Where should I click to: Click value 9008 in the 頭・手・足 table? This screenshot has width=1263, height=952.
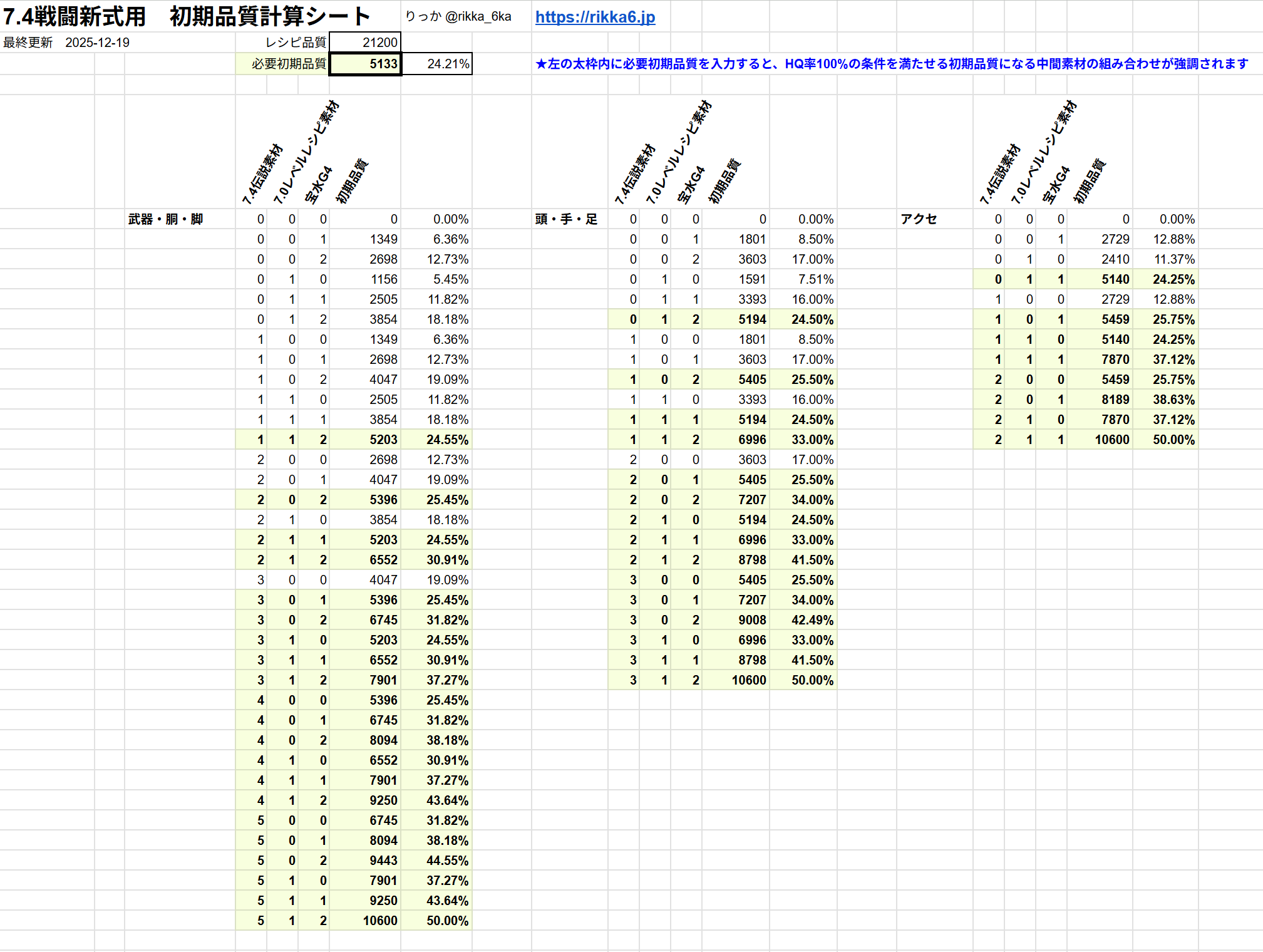pos(751,620)
